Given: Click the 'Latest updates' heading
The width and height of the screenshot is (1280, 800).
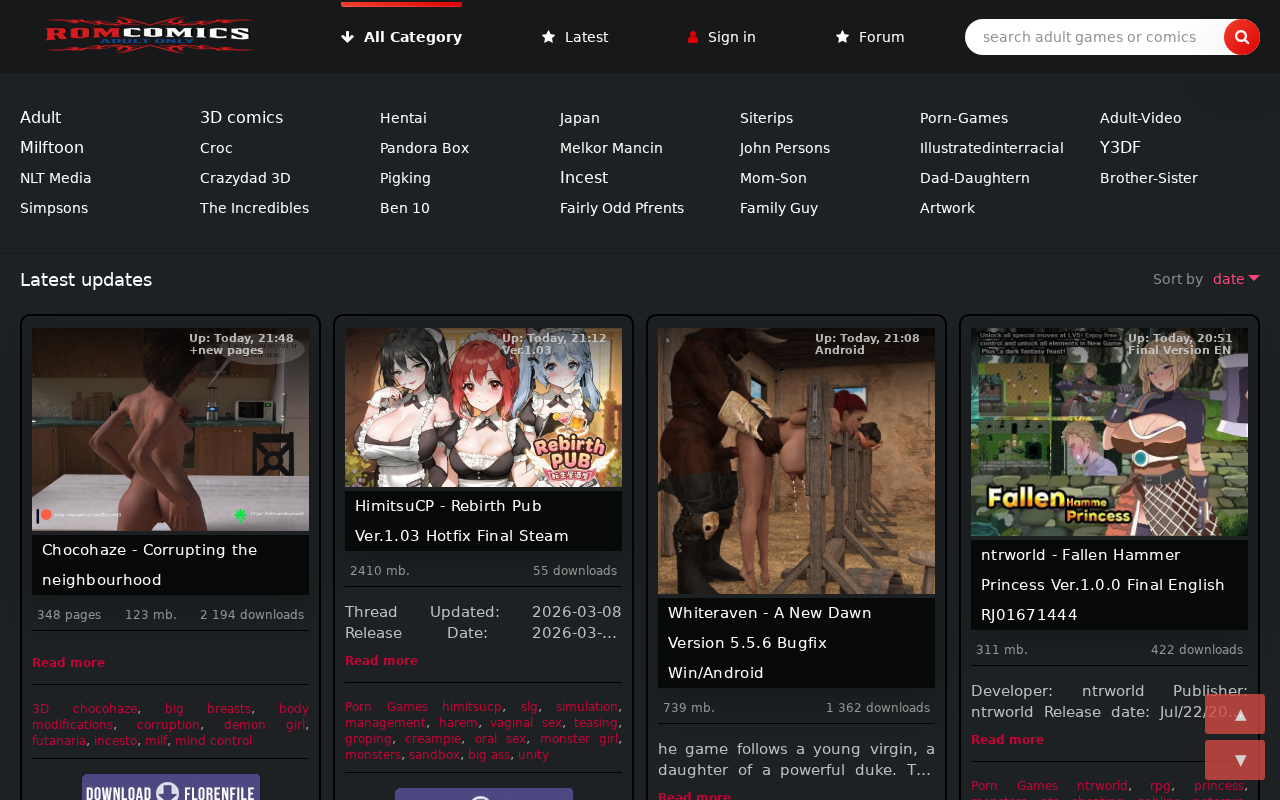Looking at the screenshot, I should click(x=86, y=280).
